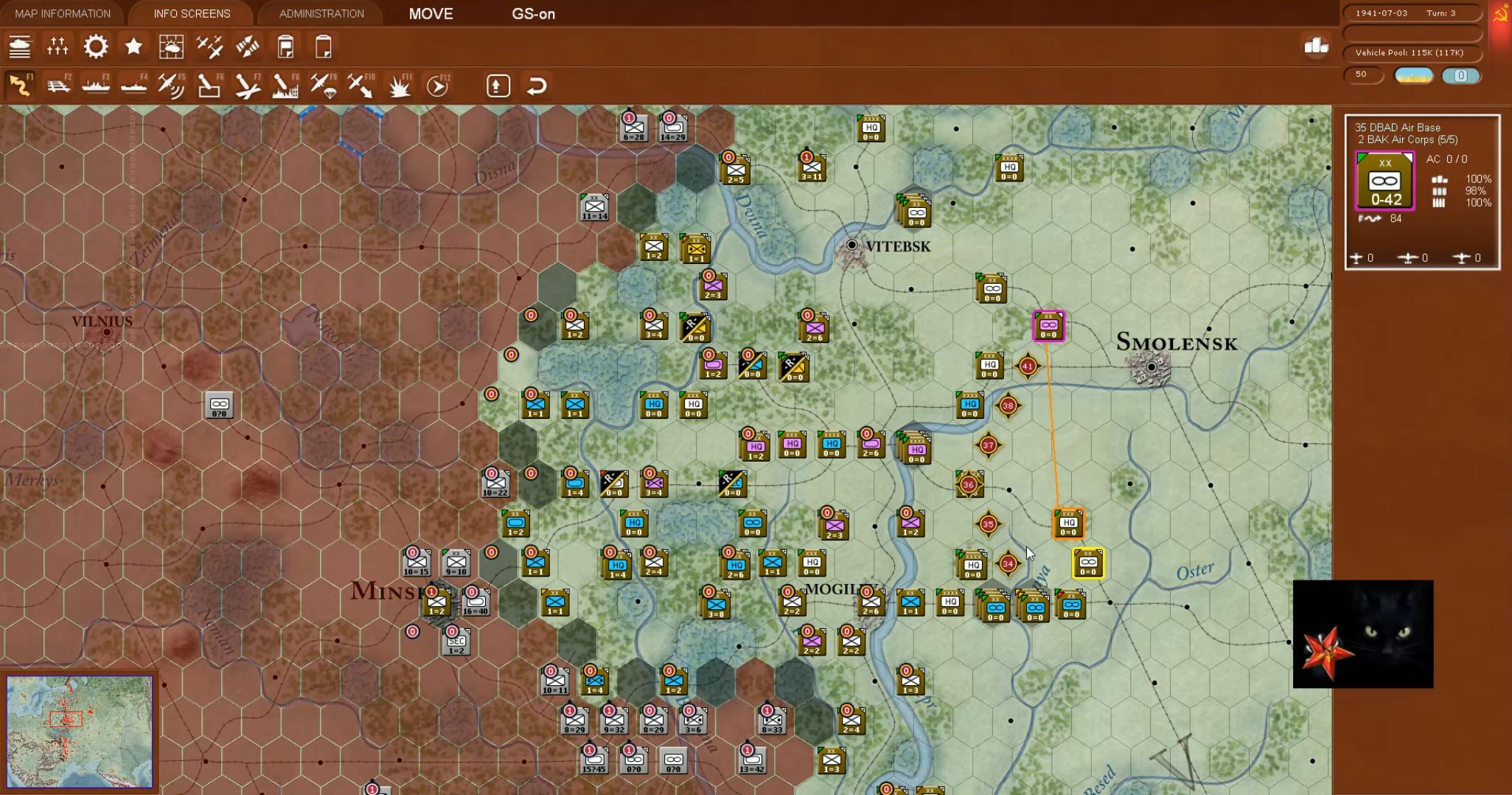Image resolution: width=1512 pixels, height=795 pixels.
Task: Select the Soviet 3=11 unit counter
Action: point(812,168)
